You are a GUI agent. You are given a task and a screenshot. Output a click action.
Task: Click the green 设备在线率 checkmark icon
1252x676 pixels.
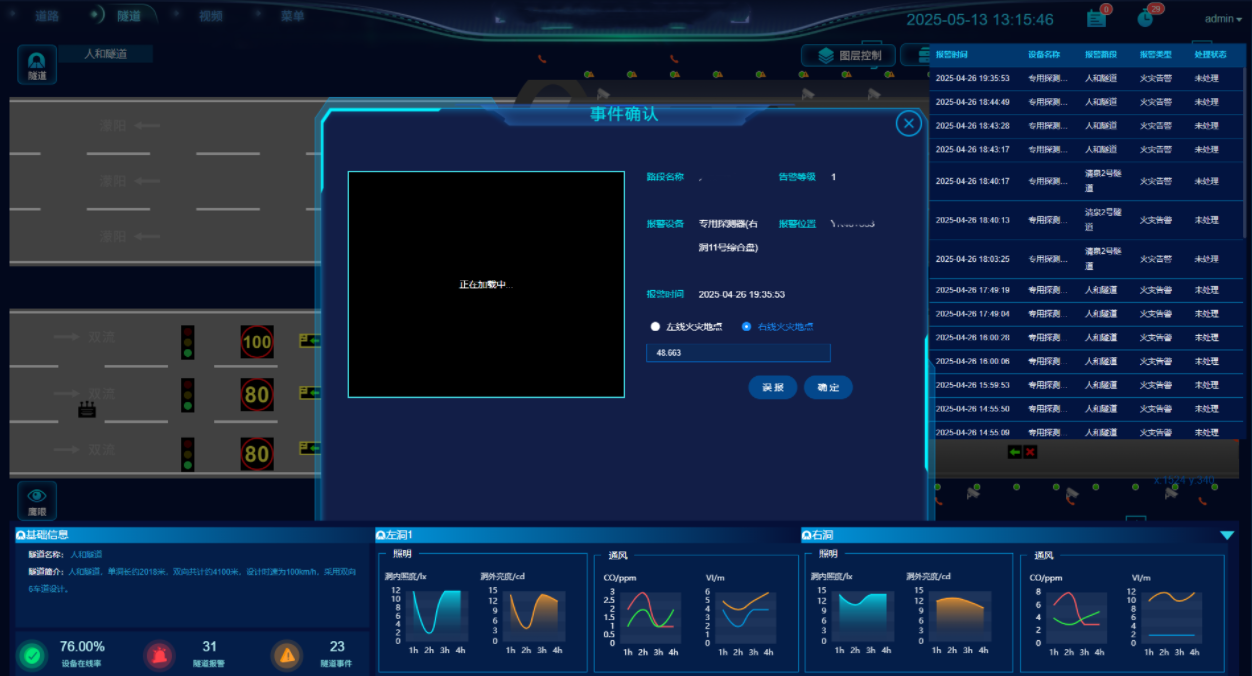pos(33,656)
